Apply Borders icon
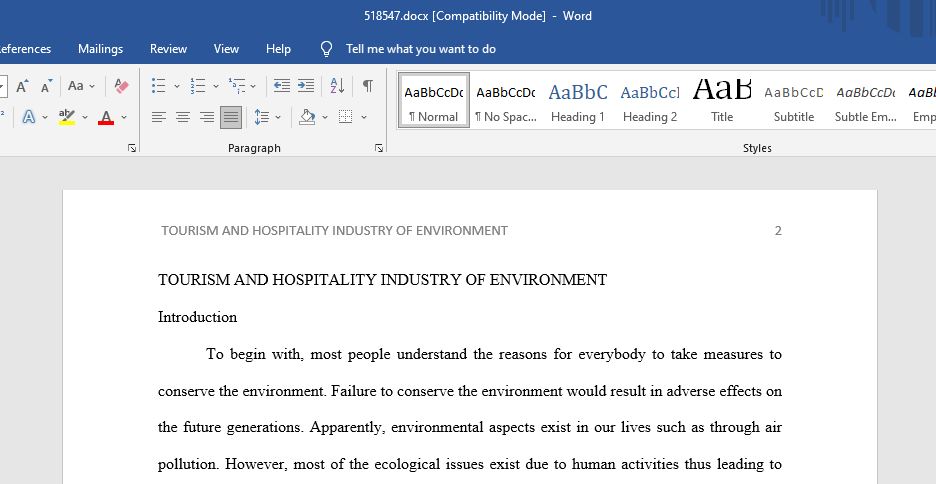The image size is (936, 484). pyautogui.click(x=345, y=117)
